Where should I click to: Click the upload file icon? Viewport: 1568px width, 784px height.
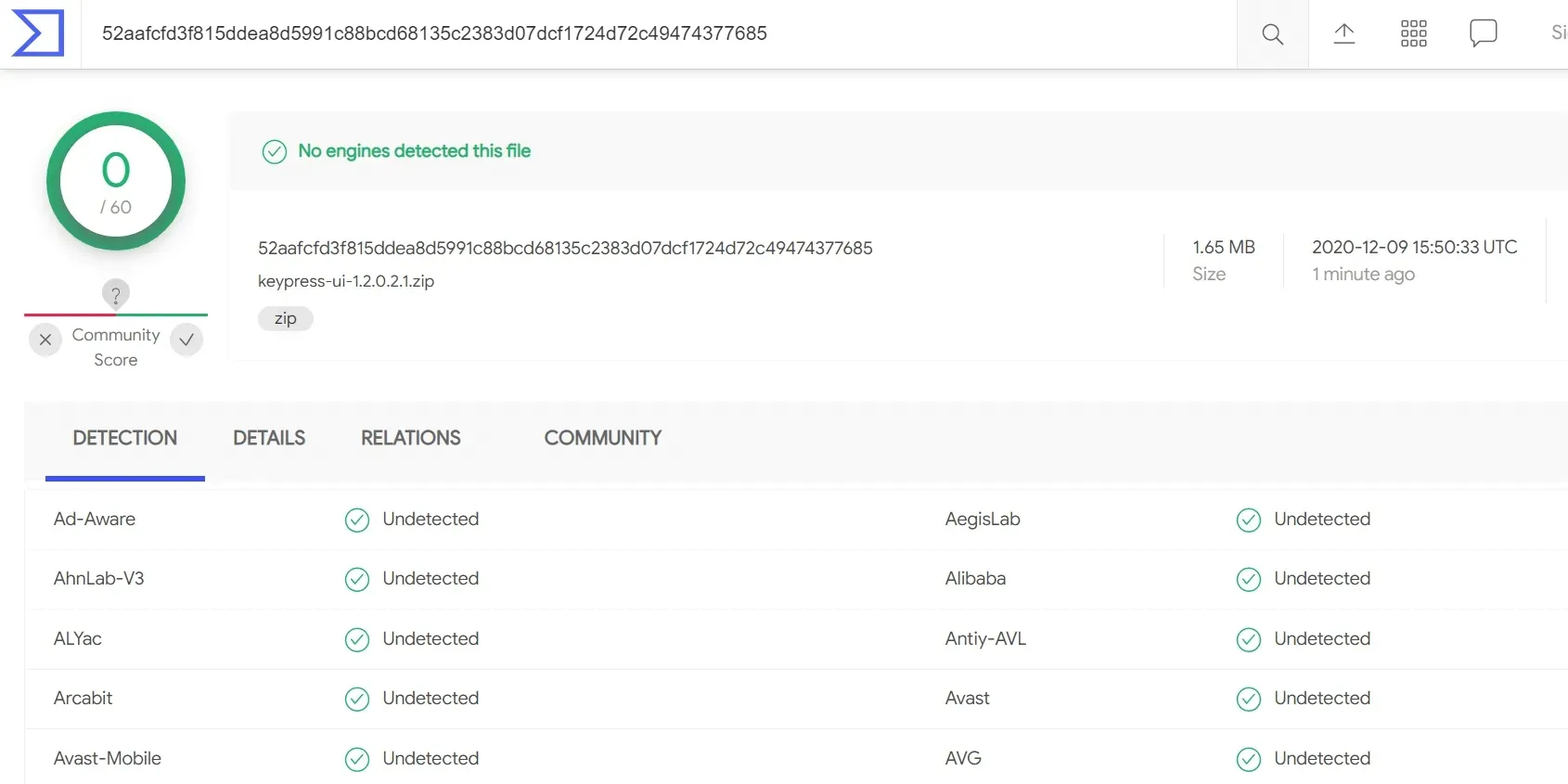point(1344,34)
